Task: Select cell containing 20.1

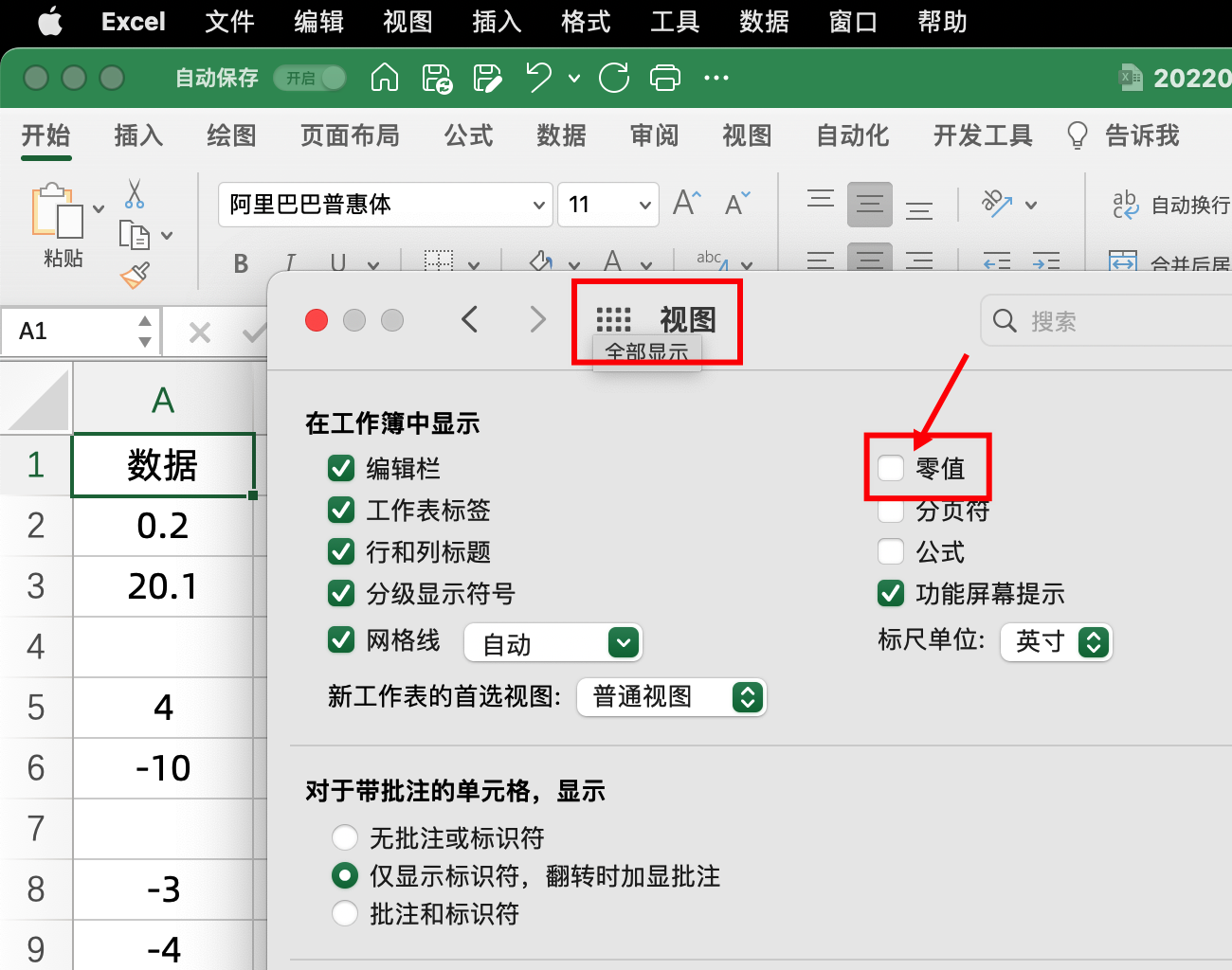Action: tap(163, 586)
